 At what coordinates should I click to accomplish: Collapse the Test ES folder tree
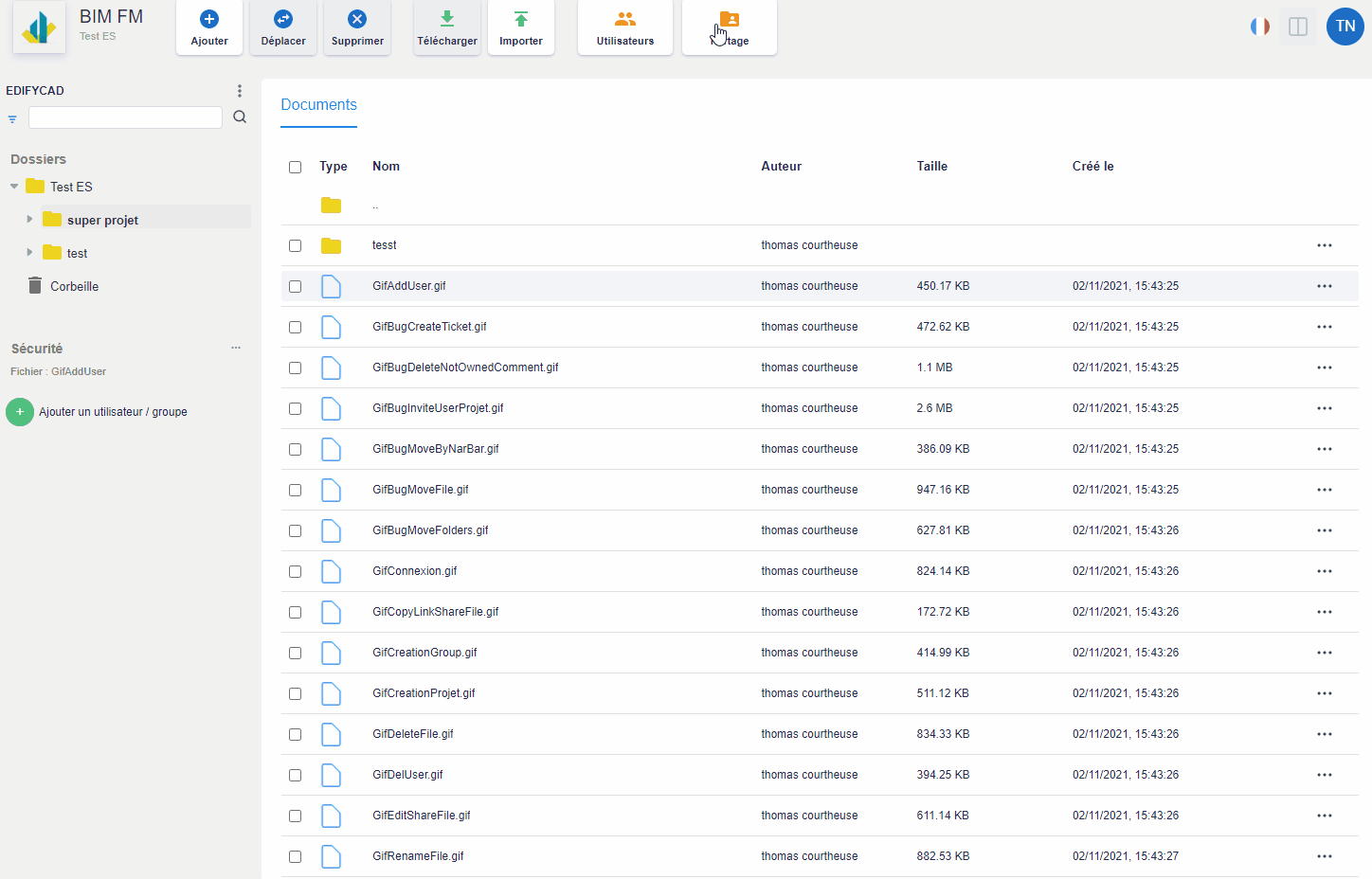14,187
